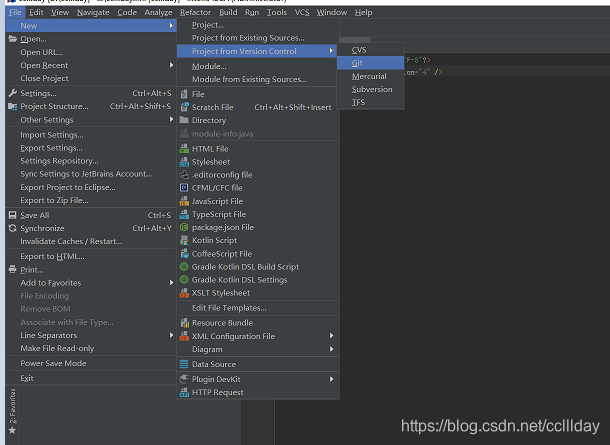Click the arrow beside Project from Version Control

coord(331,51)
